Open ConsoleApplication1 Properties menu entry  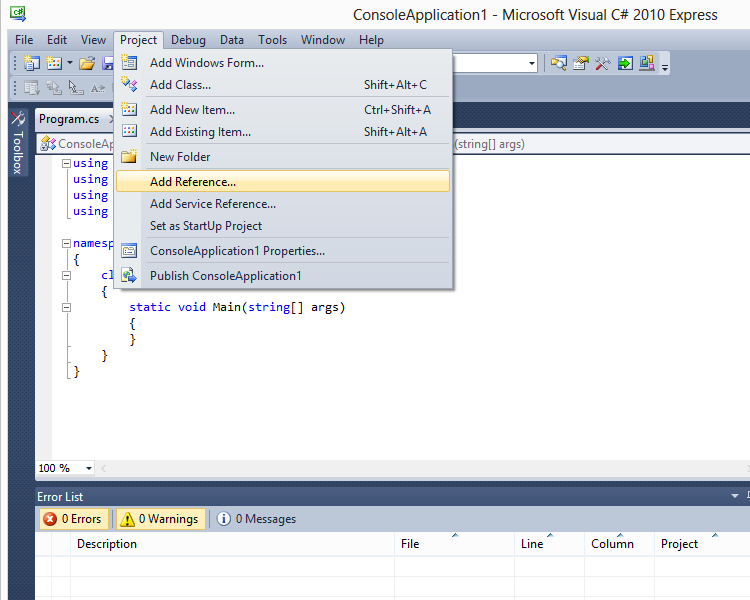tap(283, 251)
